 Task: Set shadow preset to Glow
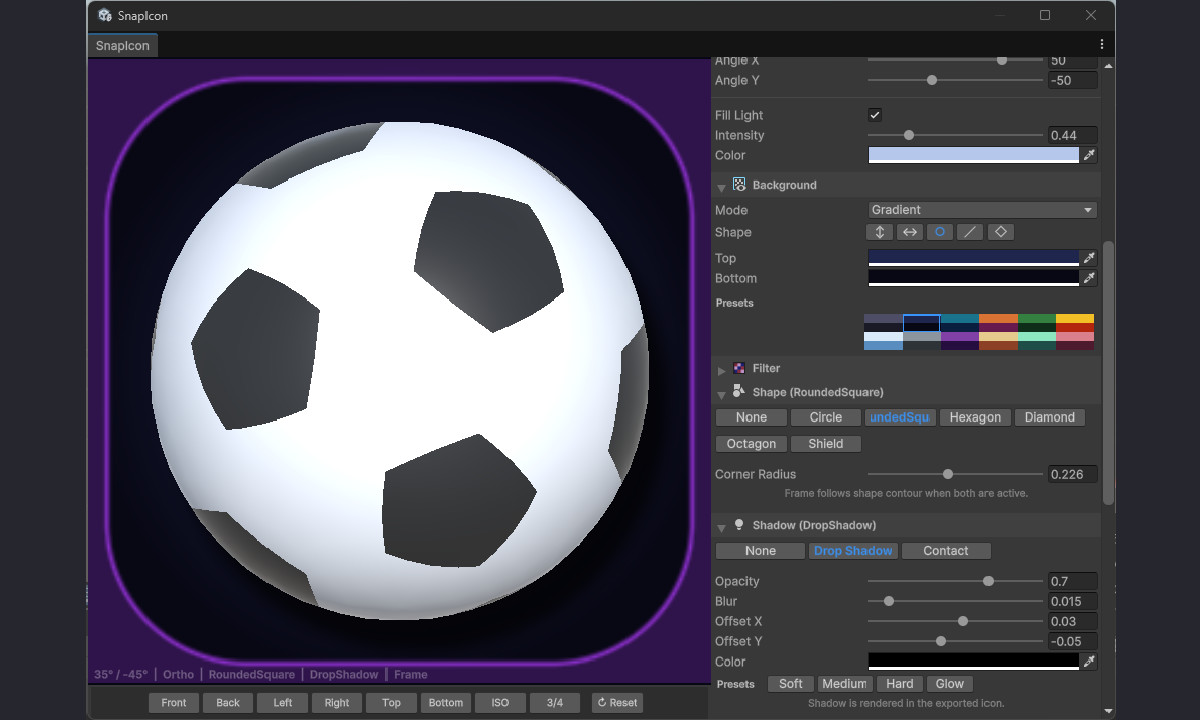point(949,683)
